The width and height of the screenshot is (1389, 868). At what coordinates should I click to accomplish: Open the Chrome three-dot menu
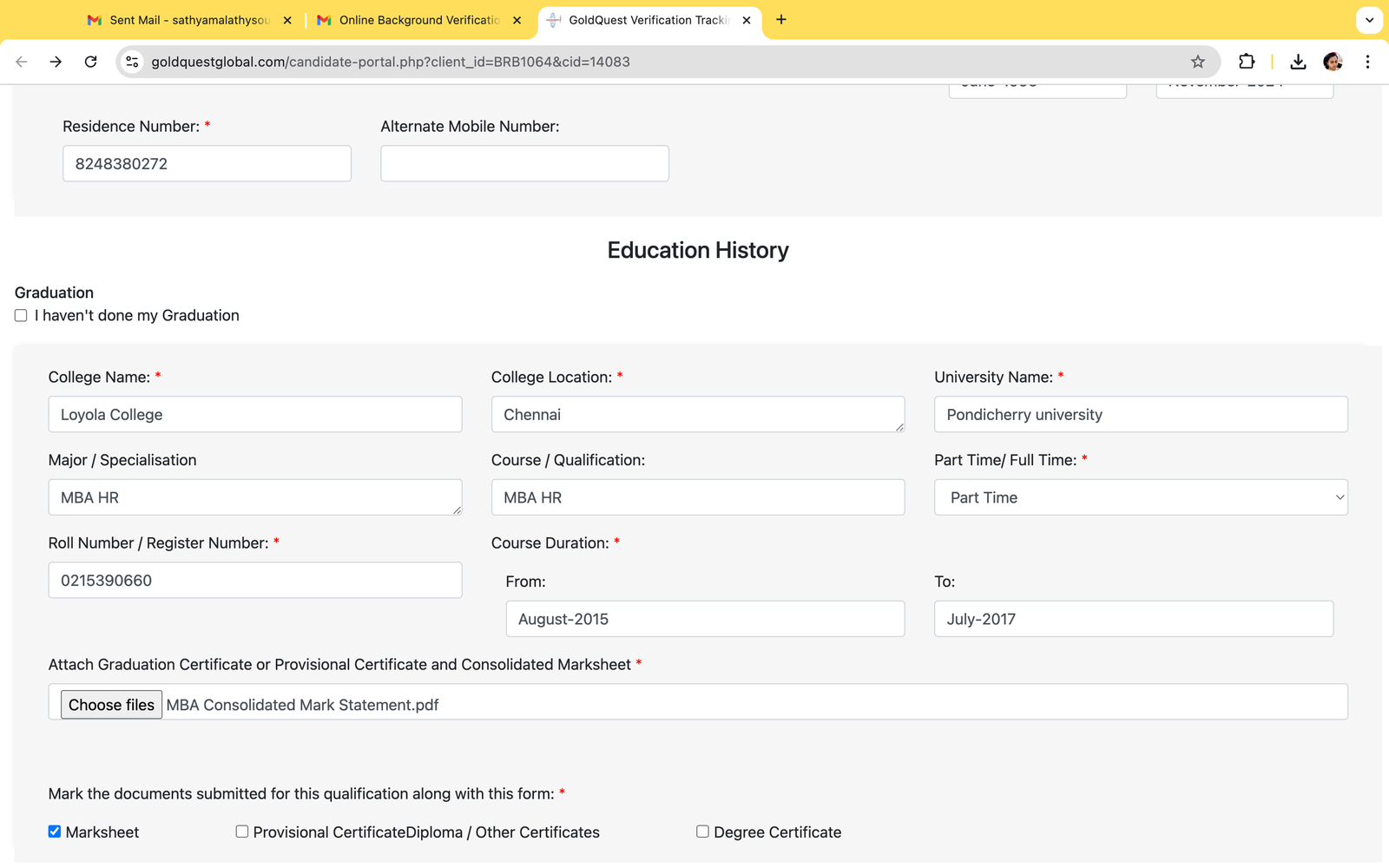tap(1367, 62)
